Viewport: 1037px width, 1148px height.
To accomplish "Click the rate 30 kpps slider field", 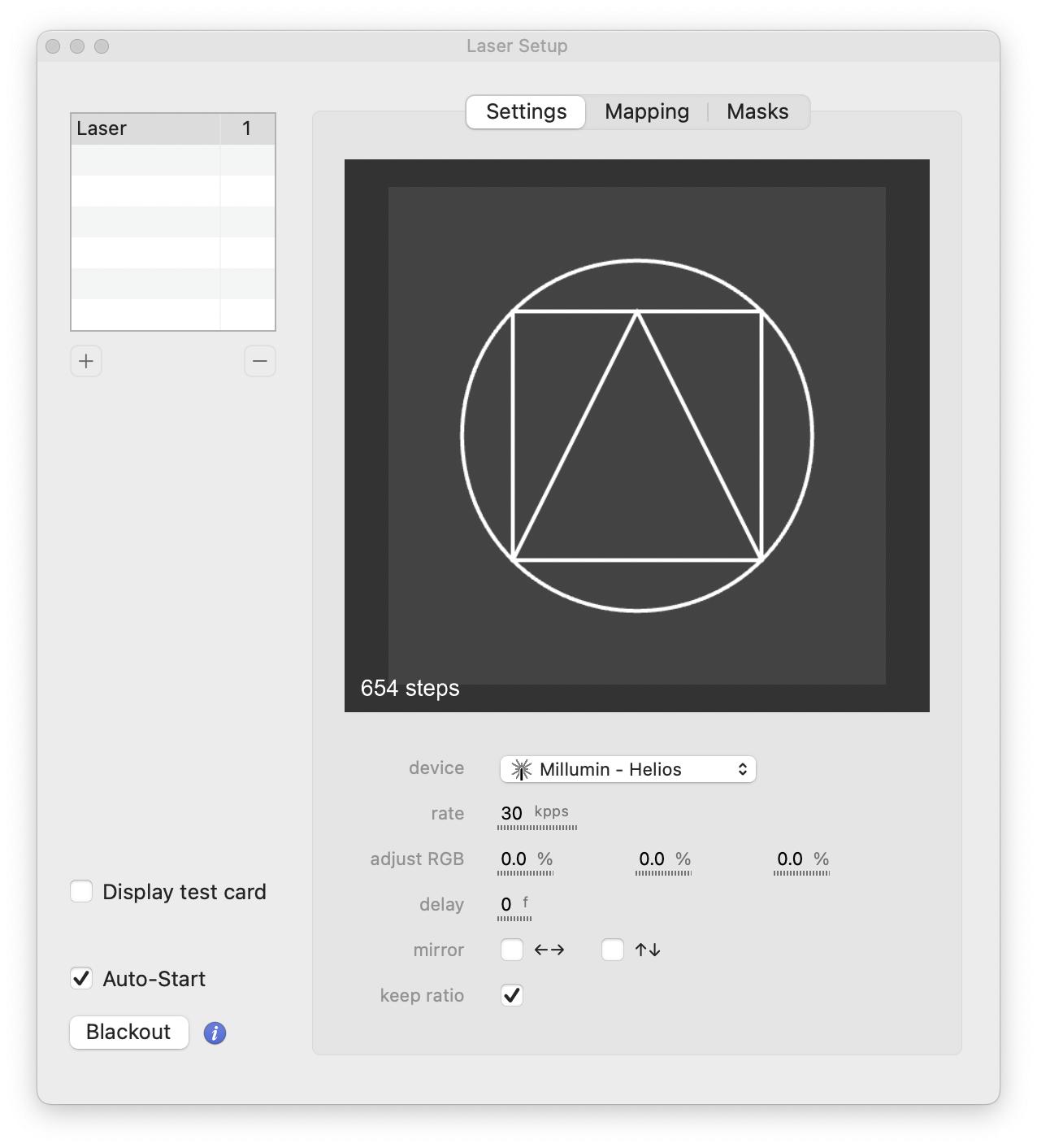I will point(536,814).
